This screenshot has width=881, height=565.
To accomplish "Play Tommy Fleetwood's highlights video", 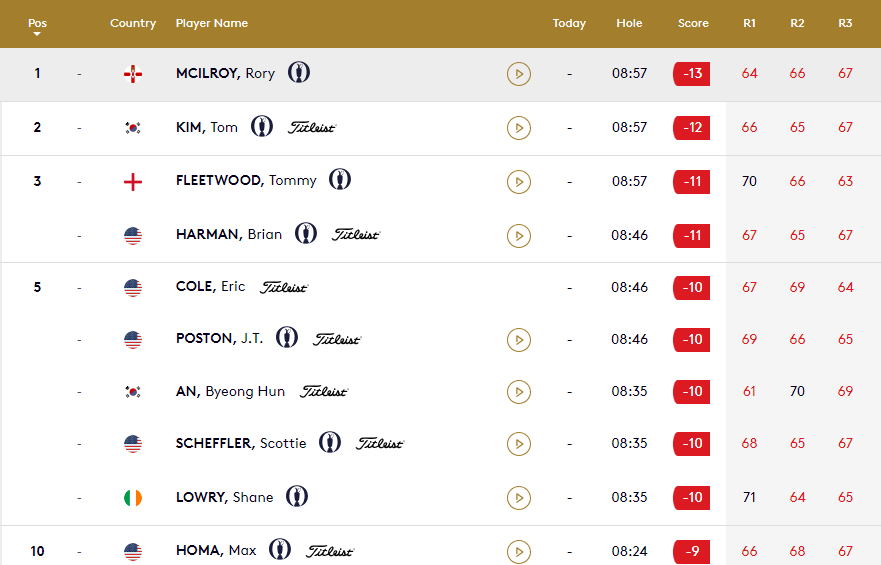I will tap(519, 181).
